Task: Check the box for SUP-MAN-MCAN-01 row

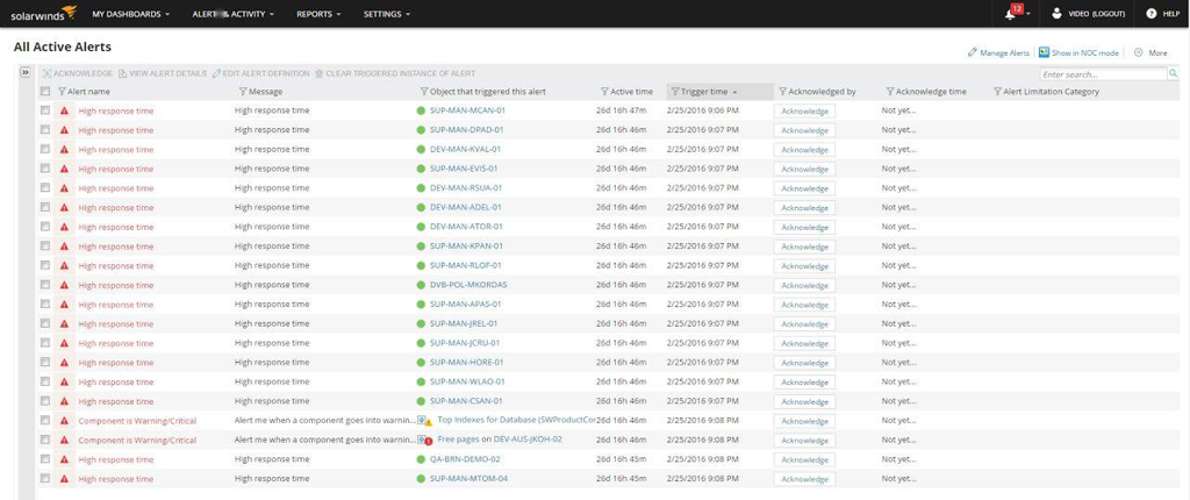Action: 46,110
